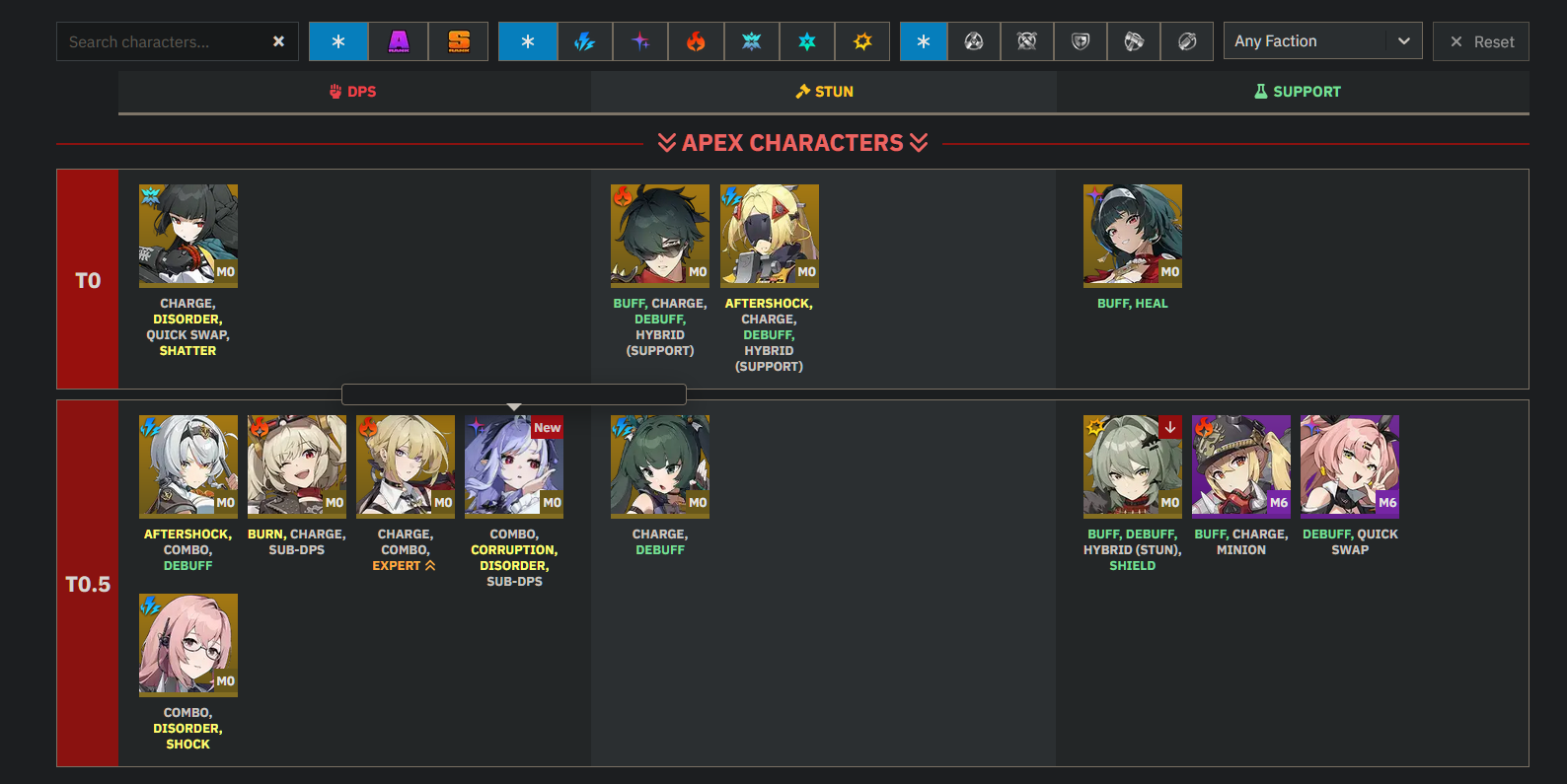Click the M6 badge on Minion support portrait
1567x784 pixels.
1279,503
